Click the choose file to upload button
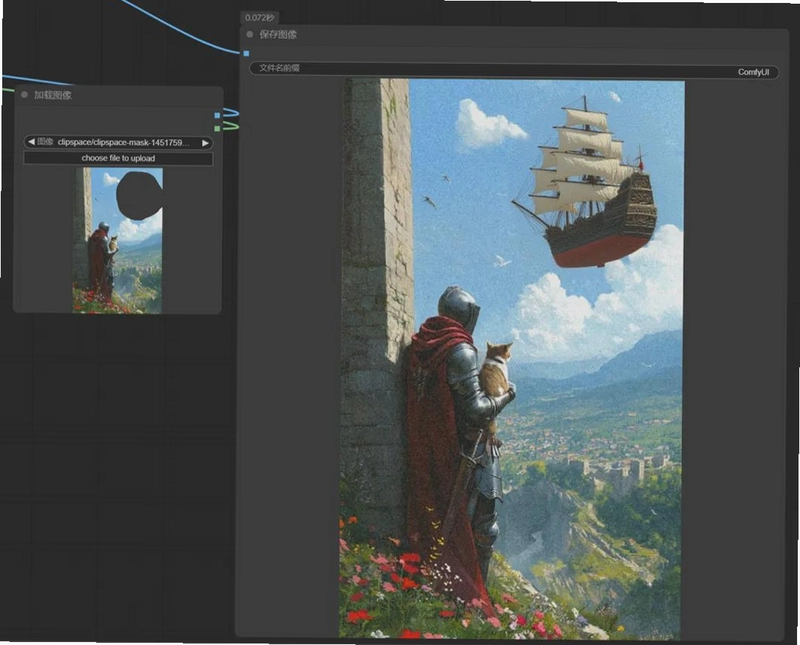800x645 pixels. pos(118,158)
